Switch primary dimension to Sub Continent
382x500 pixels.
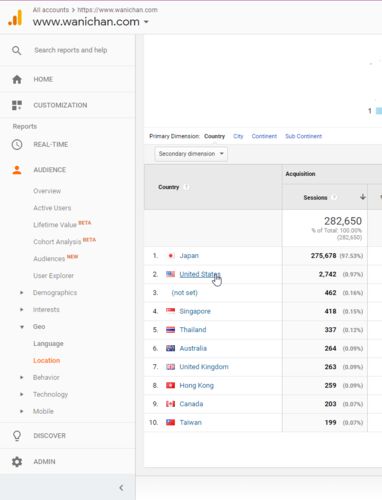303,136
